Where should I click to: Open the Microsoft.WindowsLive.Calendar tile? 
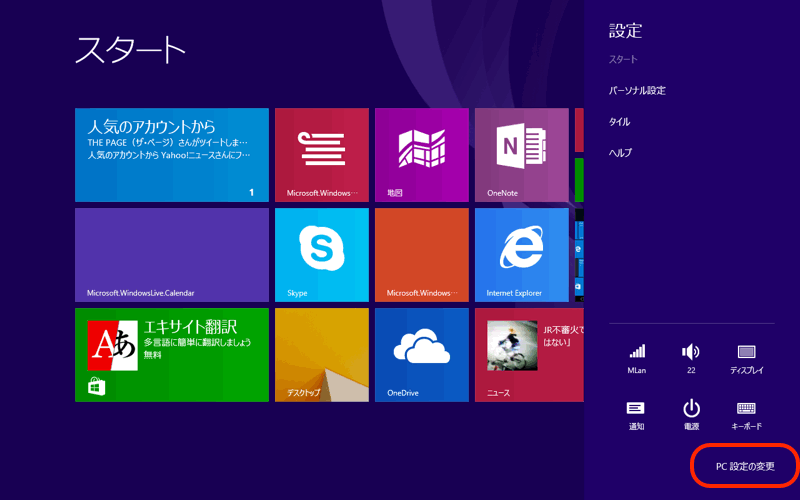coord(171,254)
